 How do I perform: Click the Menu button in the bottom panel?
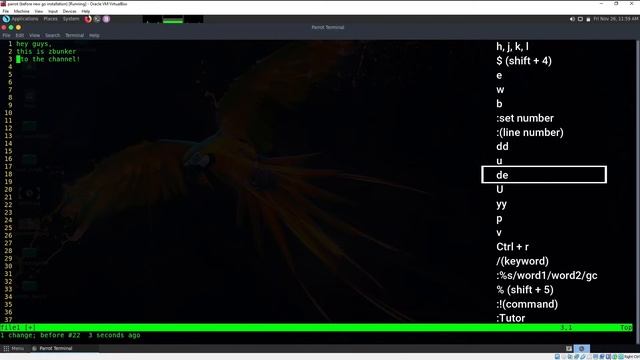pos(14,348)
